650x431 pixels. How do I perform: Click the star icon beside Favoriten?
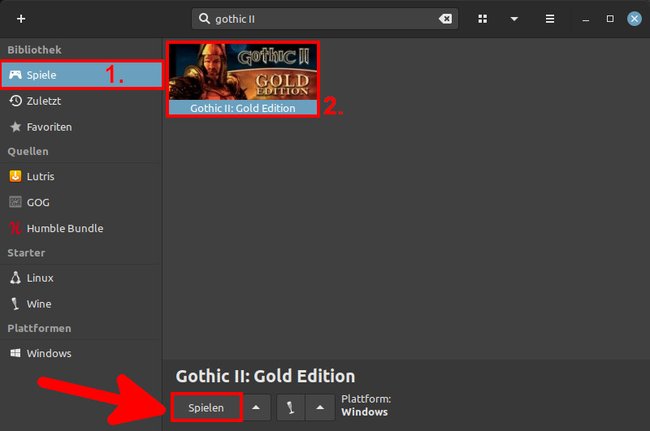(15, 127)
